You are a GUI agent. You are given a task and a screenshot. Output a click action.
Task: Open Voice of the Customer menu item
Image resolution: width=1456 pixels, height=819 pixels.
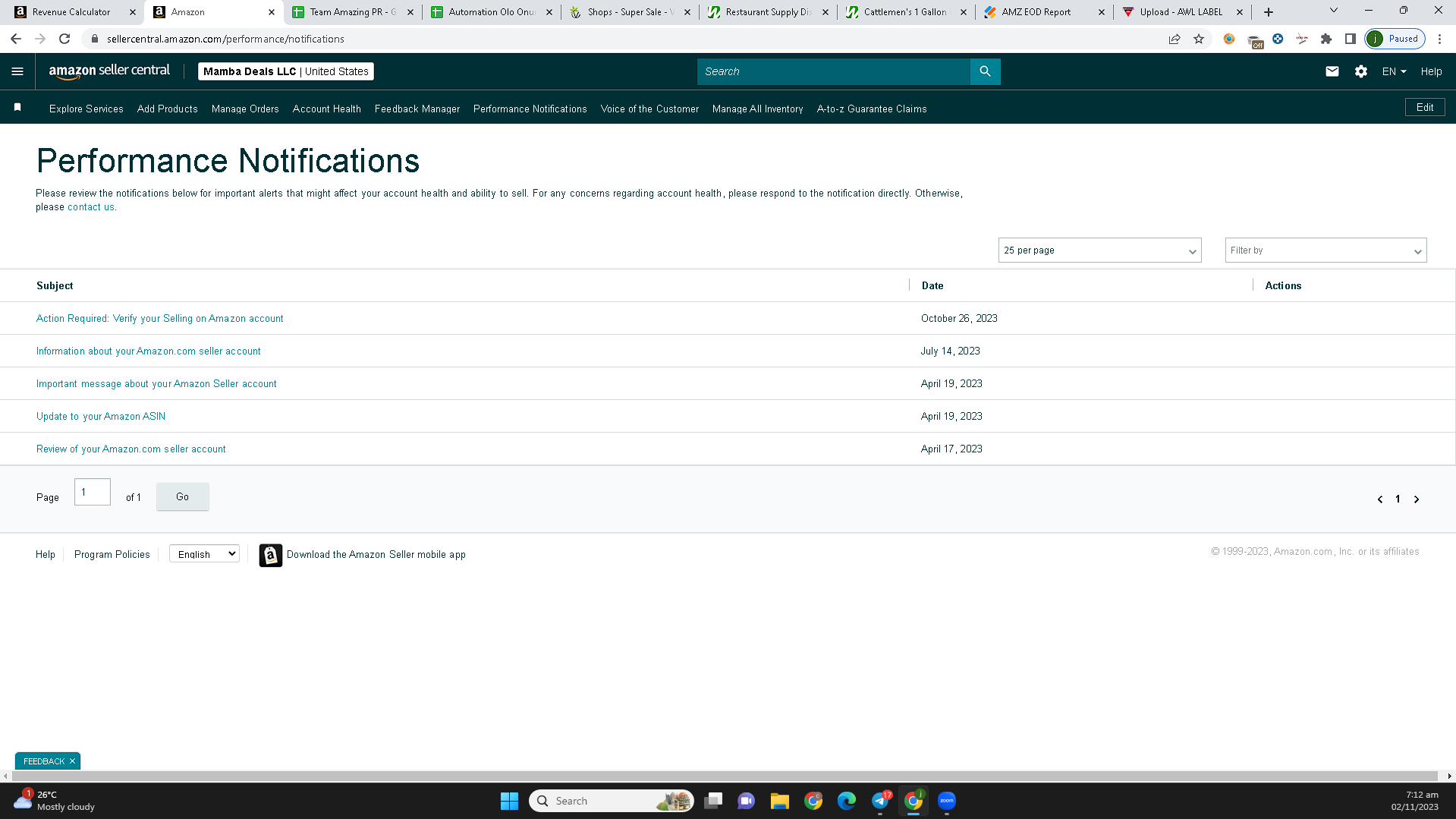[x=649, y=109]
